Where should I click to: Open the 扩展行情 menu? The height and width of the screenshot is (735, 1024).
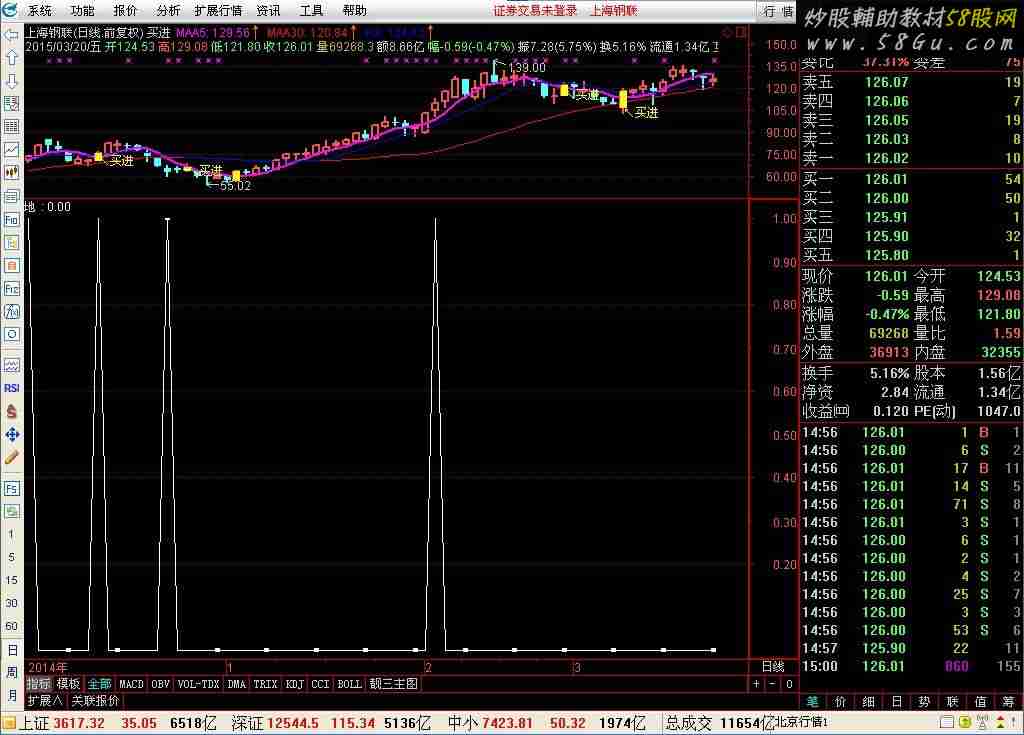[218, 10]
